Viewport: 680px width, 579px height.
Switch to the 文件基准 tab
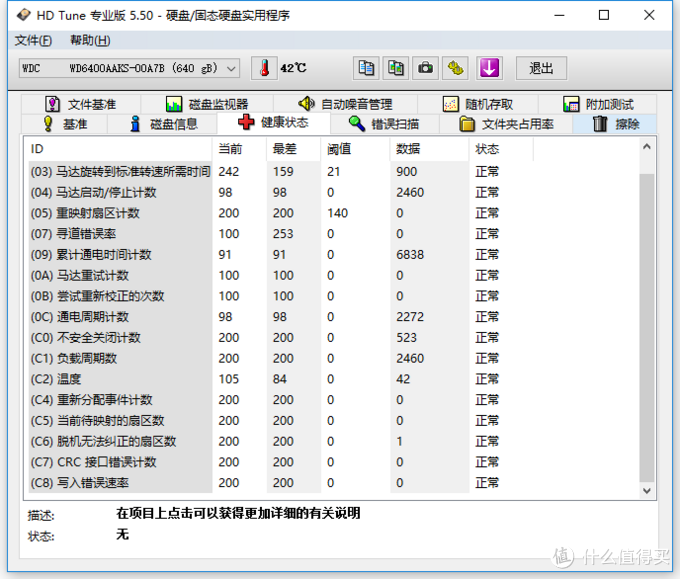(x=80, y=104)
